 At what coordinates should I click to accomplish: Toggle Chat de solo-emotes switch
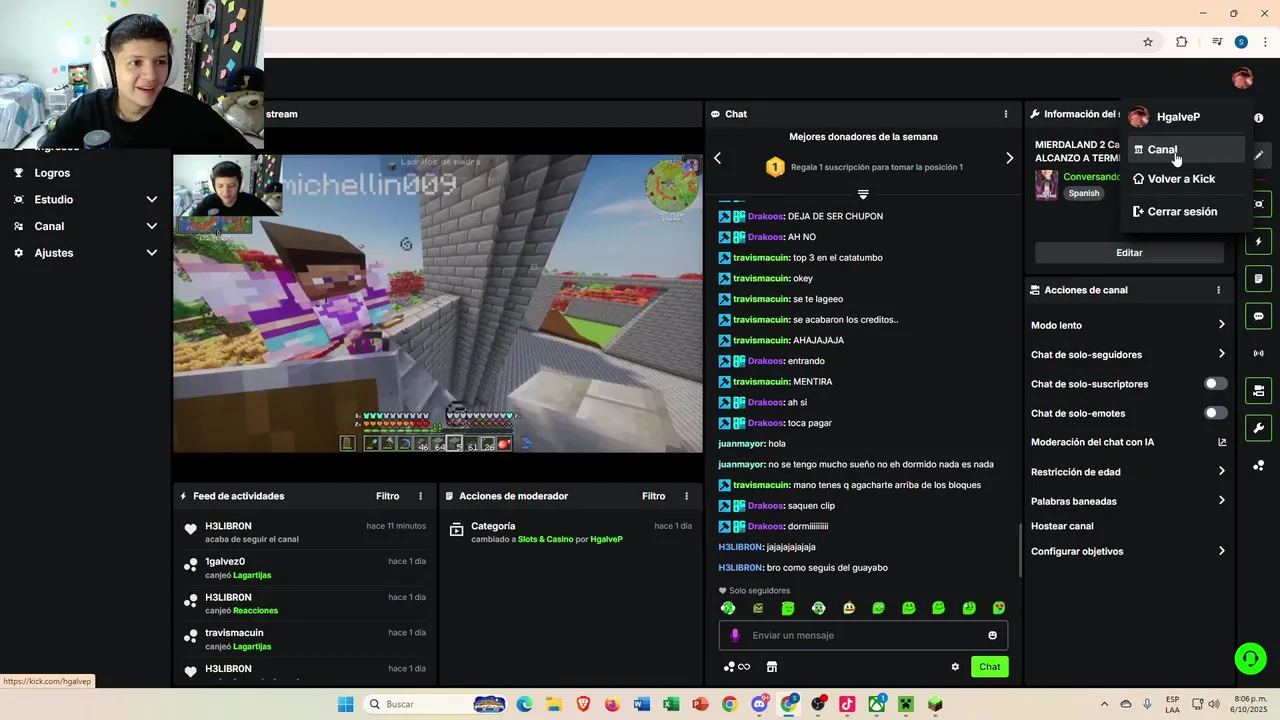(1215, 413)
